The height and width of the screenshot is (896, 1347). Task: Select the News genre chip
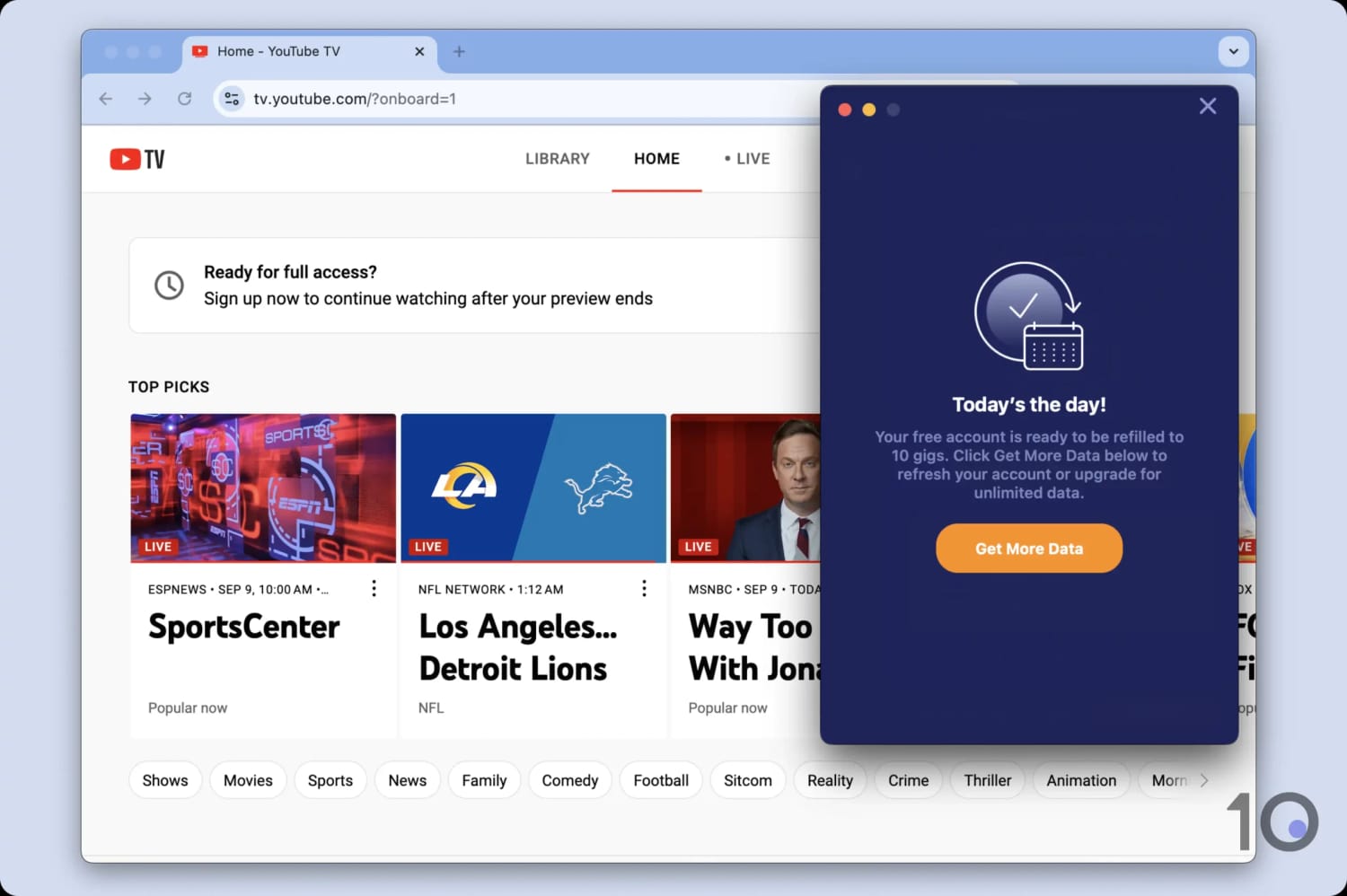(408, 780)
